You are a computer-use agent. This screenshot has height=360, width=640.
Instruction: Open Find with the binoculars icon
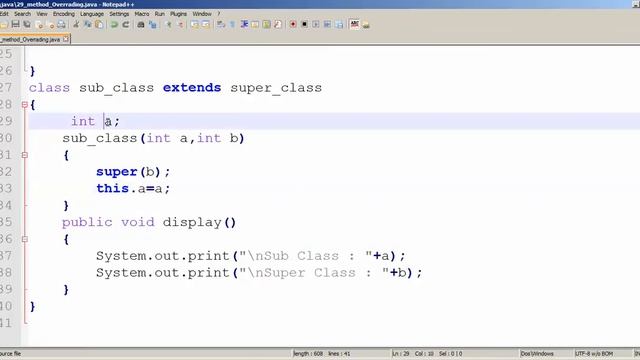(x=141, y=24)
